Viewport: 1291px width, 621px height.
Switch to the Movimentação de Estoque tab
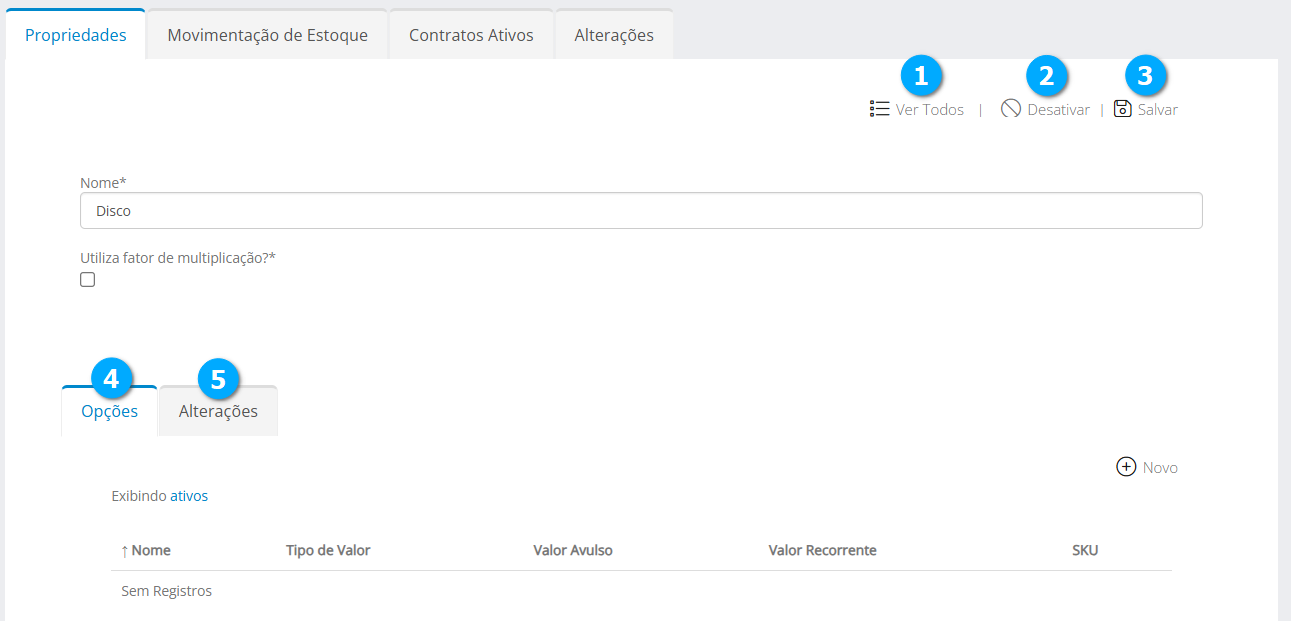pos(267,35)
